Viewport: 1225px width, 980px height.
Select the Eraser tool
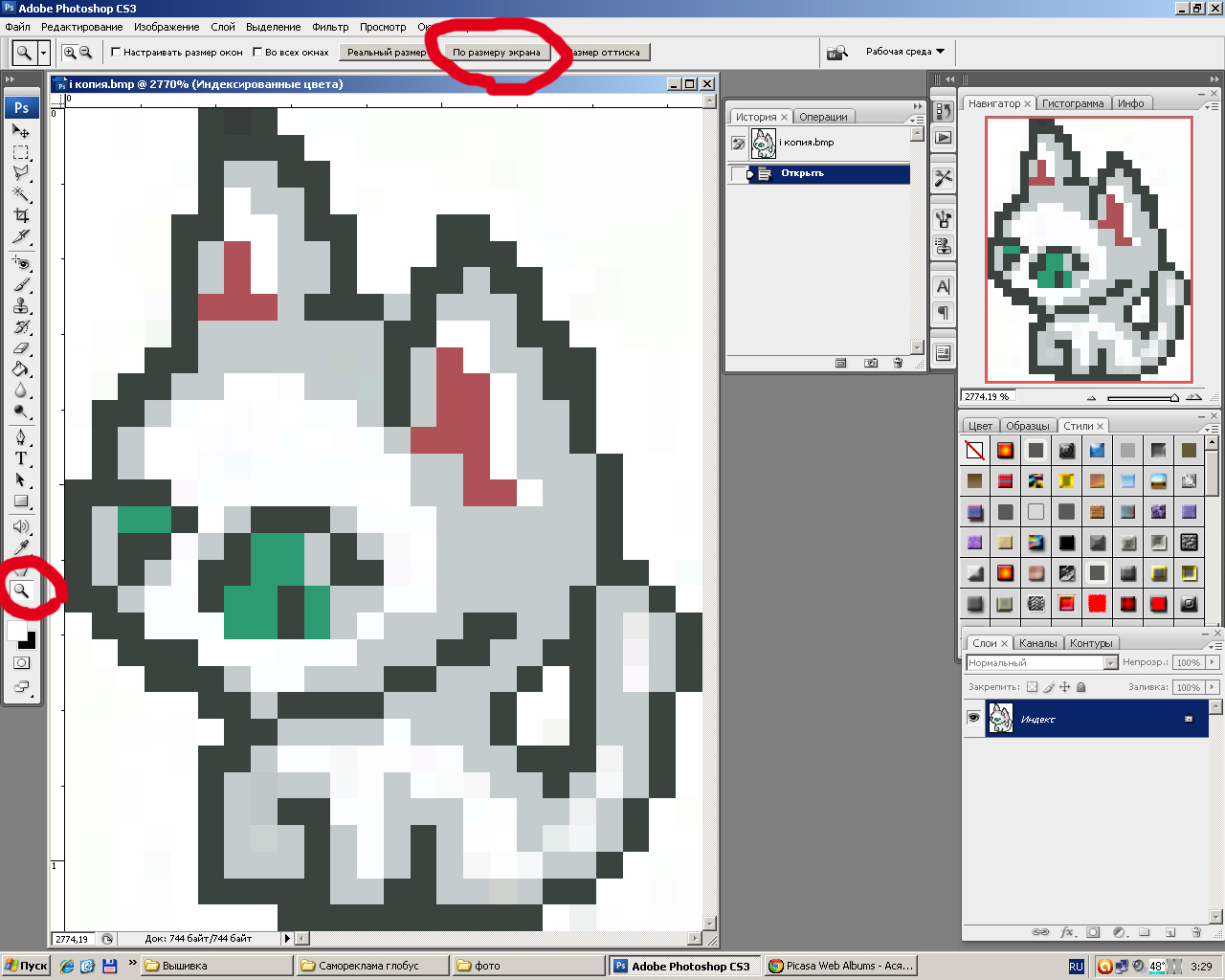[21, 347]
